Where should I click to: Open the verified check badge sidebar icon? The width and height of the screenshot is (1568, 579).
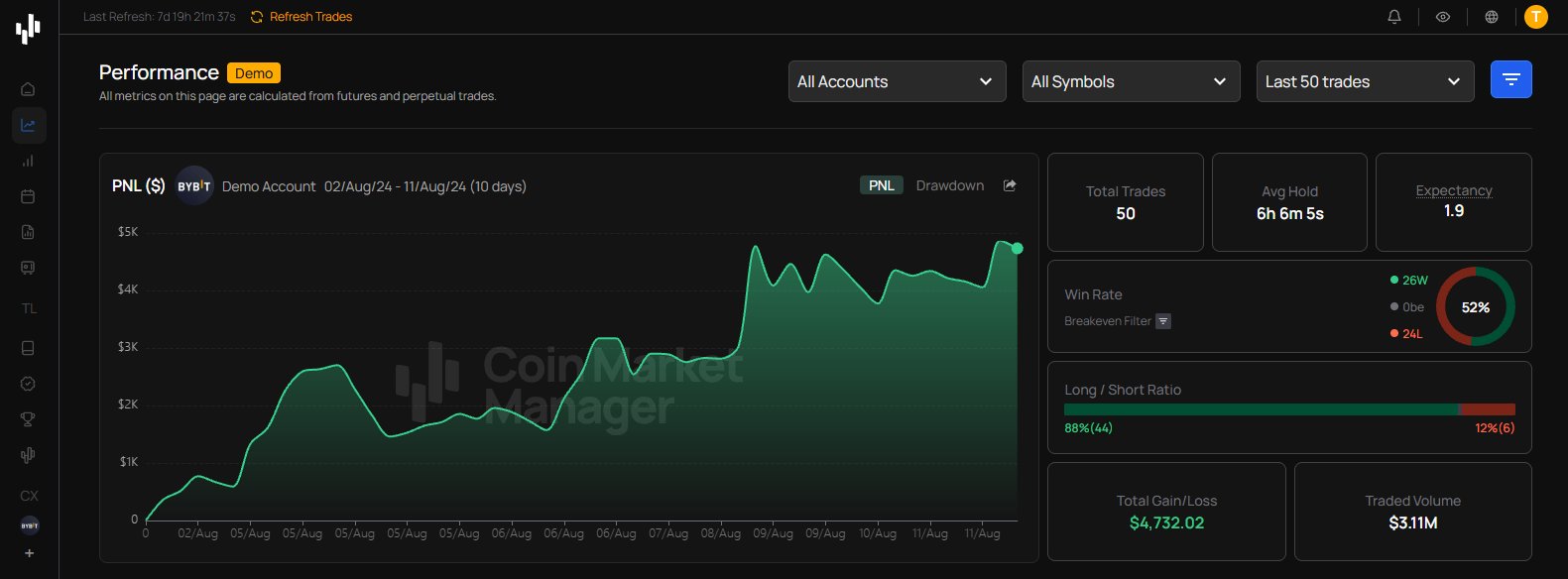click(28, 384)
